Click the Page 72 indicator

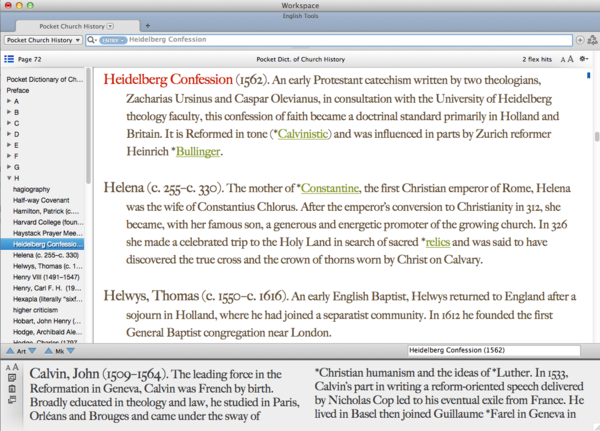click(29, 59)
